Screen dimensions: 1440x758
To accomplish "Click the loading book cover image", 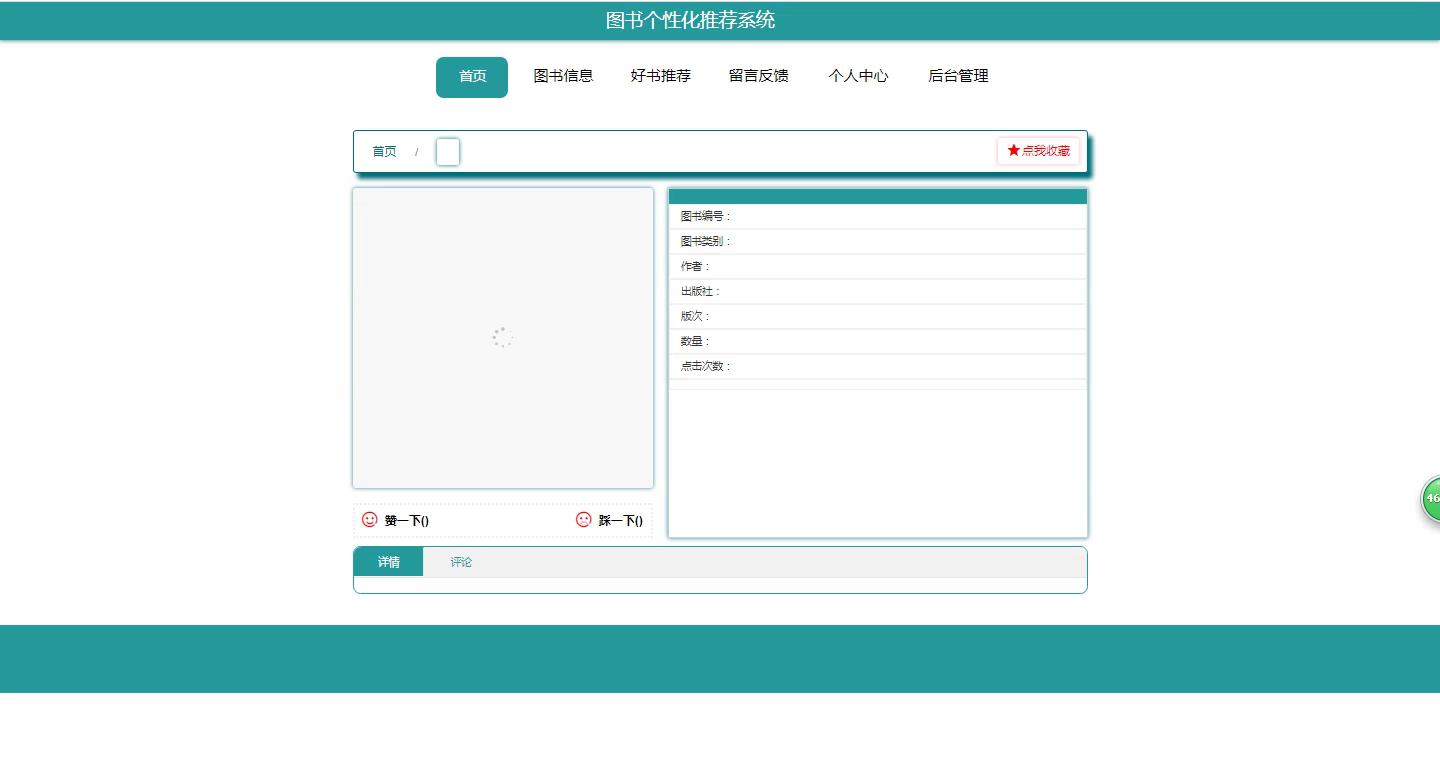I will [x=502, y=338].
